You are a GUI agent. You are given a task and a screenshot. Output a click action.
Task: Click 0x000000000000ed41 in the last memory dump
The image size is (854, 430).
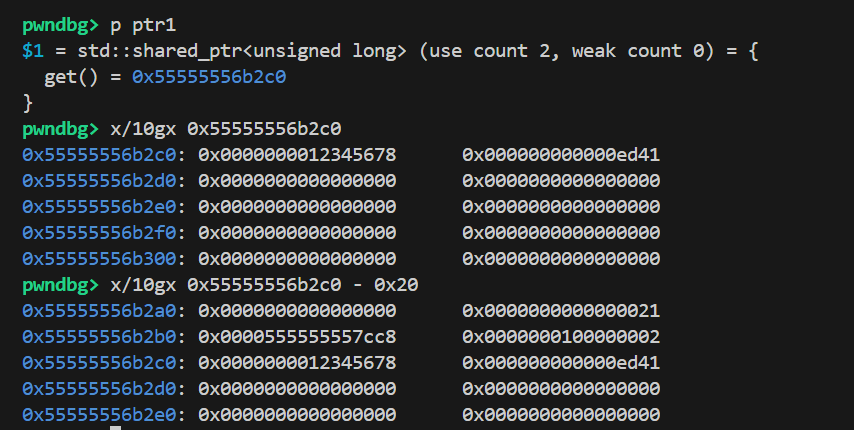(561, 363)
